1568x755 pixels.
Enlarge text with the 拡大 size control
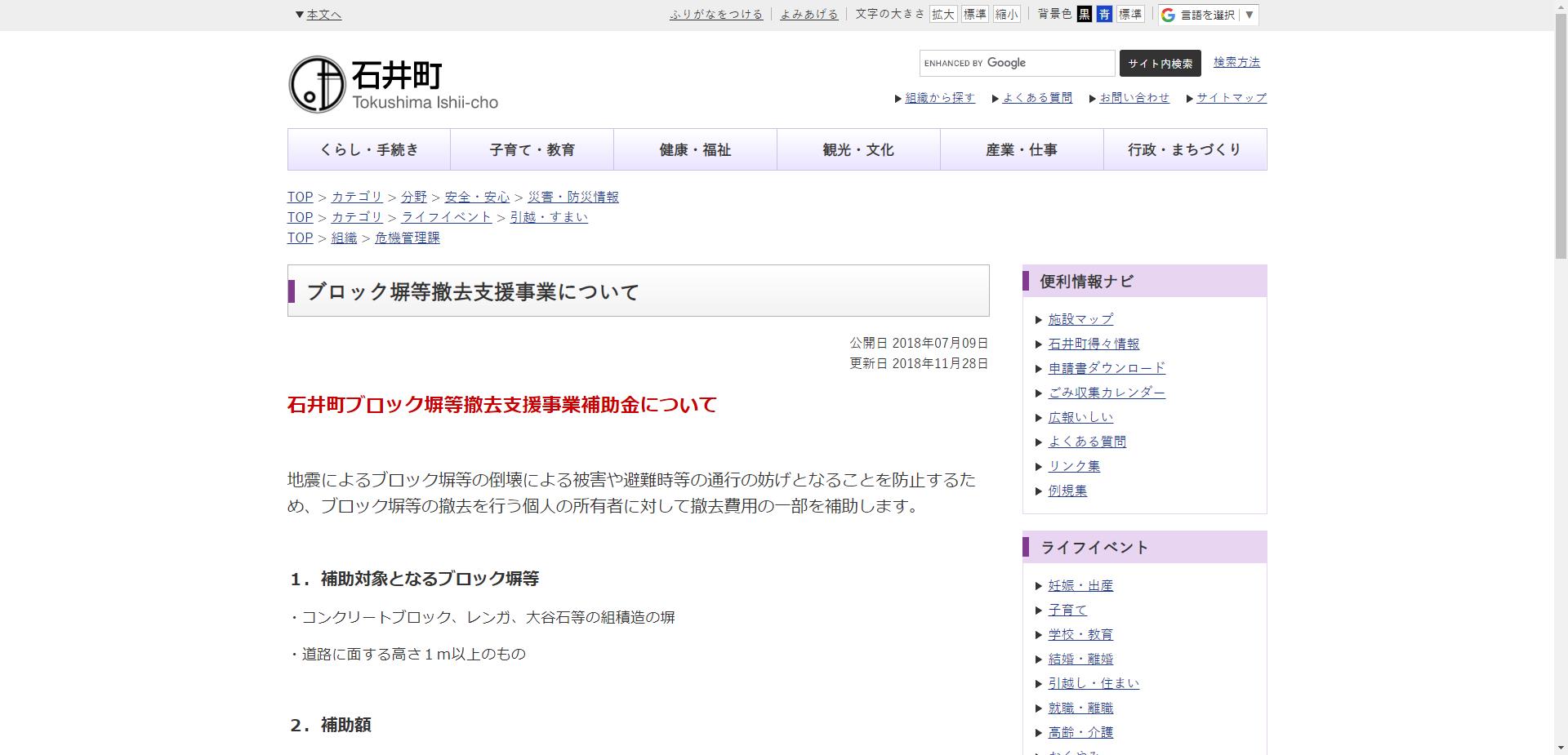[943, 14]
